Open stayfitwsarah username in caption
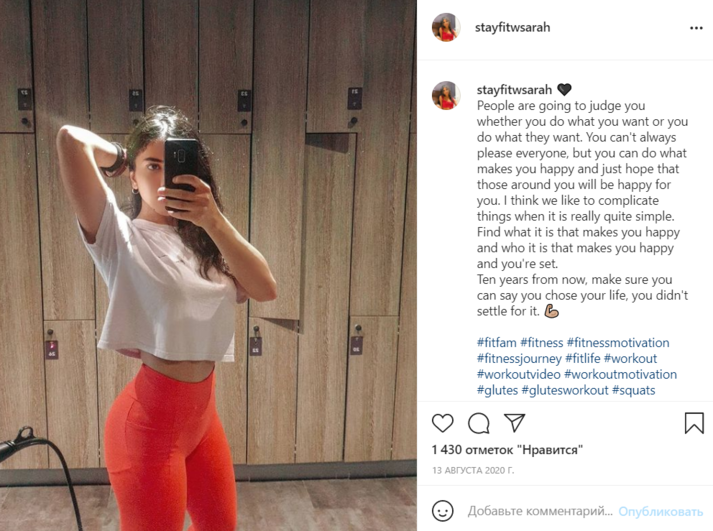Screen dimensions: 713x531 tap(514, 90)
